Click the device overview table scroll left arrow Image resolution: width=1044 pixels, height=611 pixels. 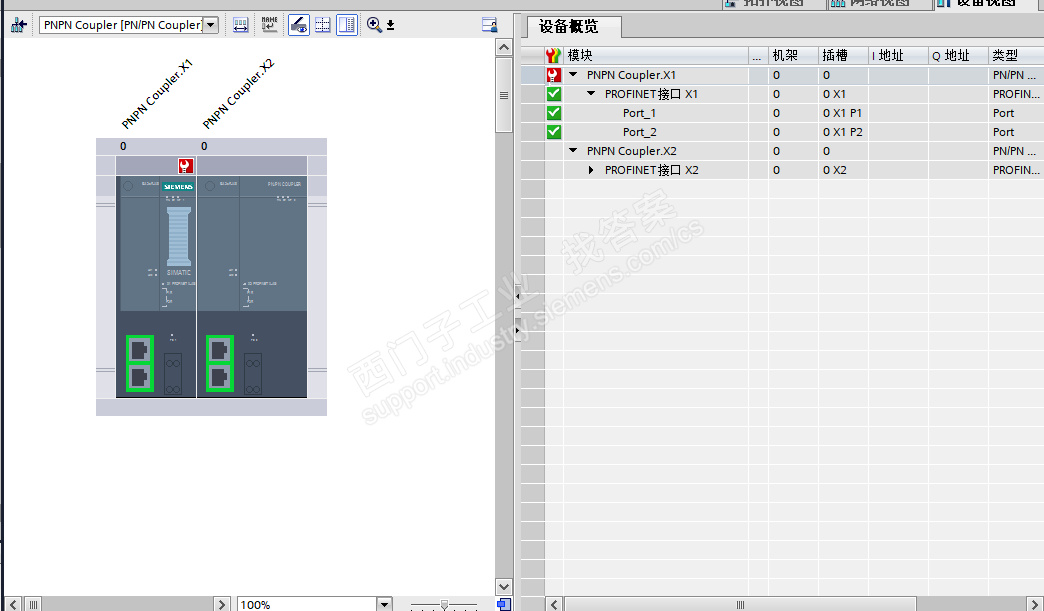(554, 604)
